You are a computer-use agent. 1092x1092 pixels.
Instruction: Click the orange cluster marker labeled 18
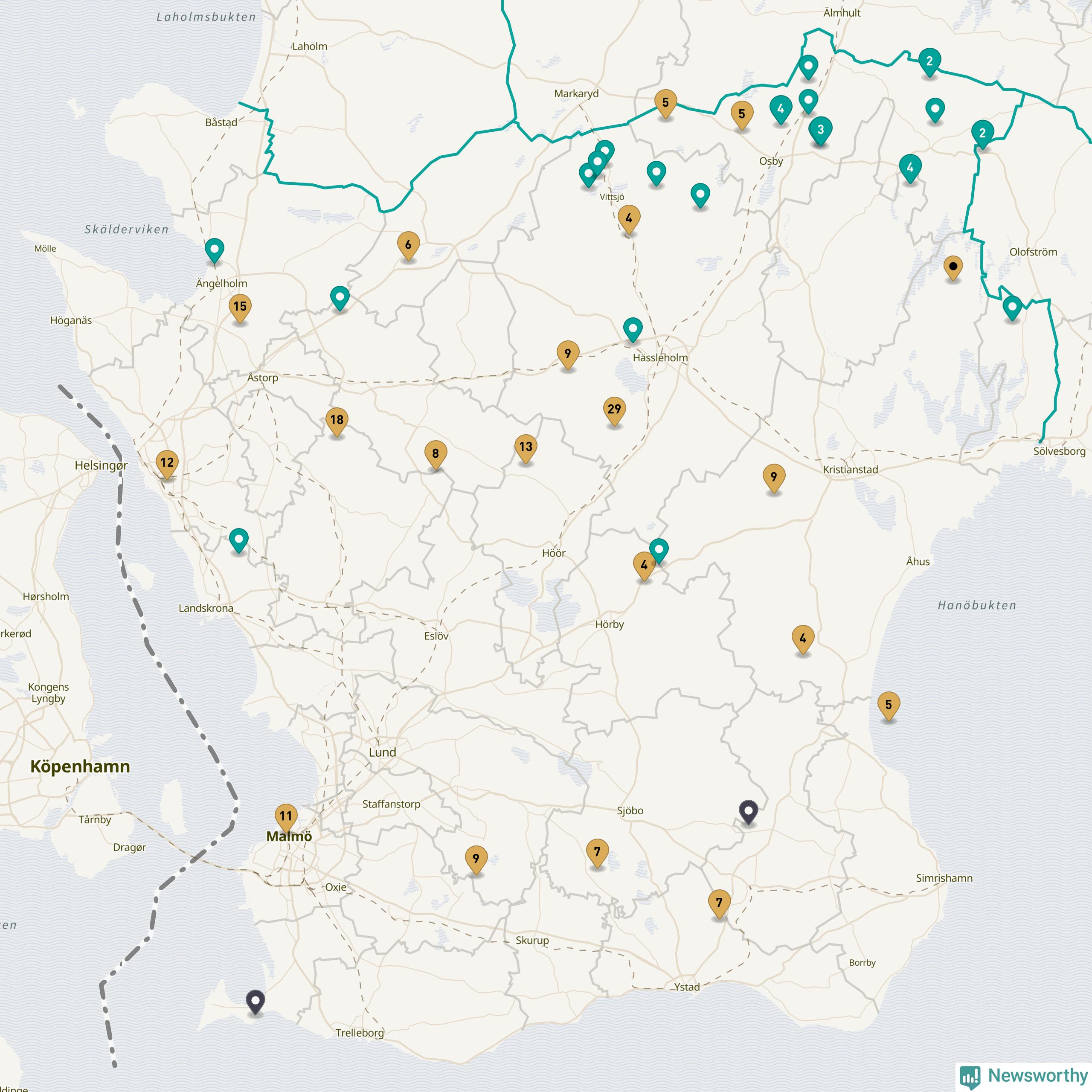[x=337, y=421]
